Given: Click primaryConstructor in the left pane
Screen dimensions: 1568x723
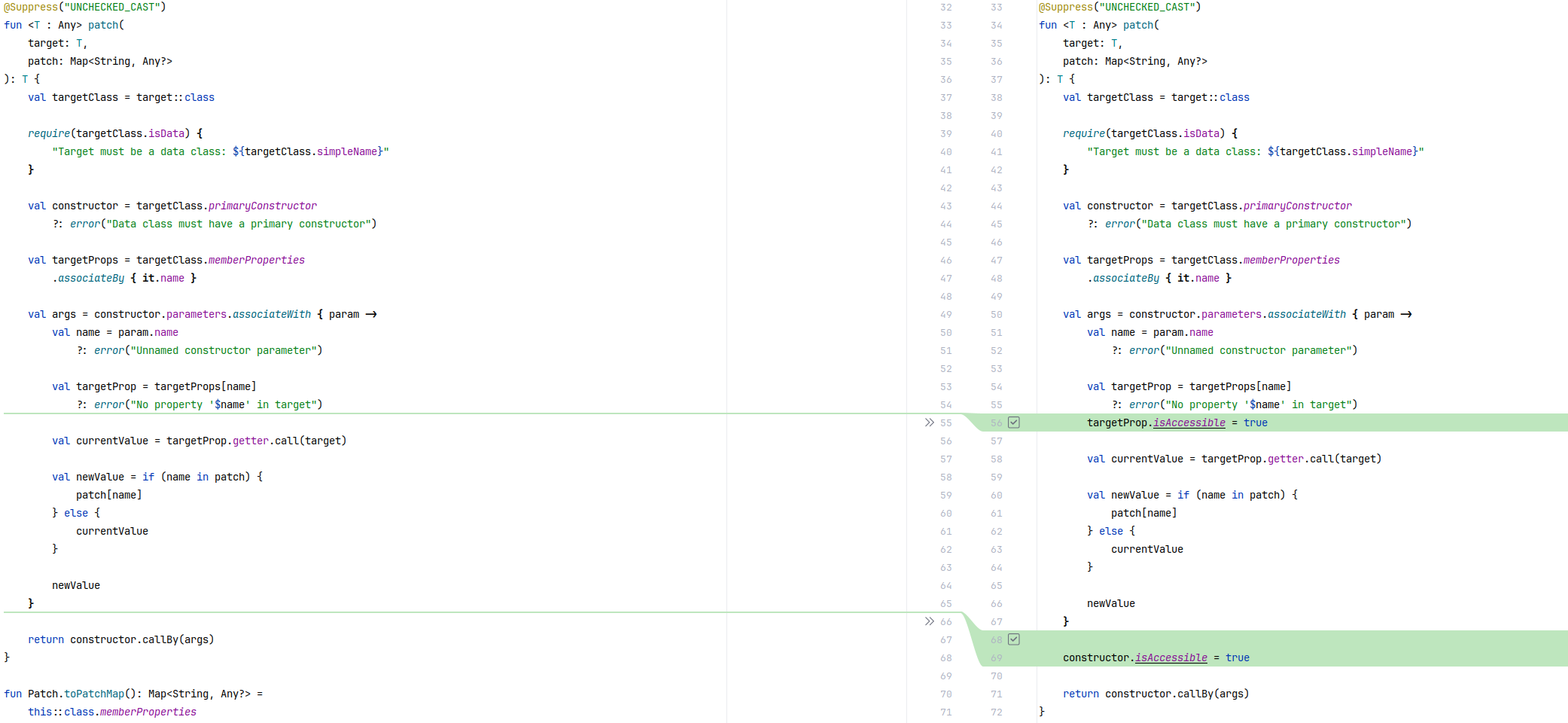Looking at the screenshot, I should 262,206.
